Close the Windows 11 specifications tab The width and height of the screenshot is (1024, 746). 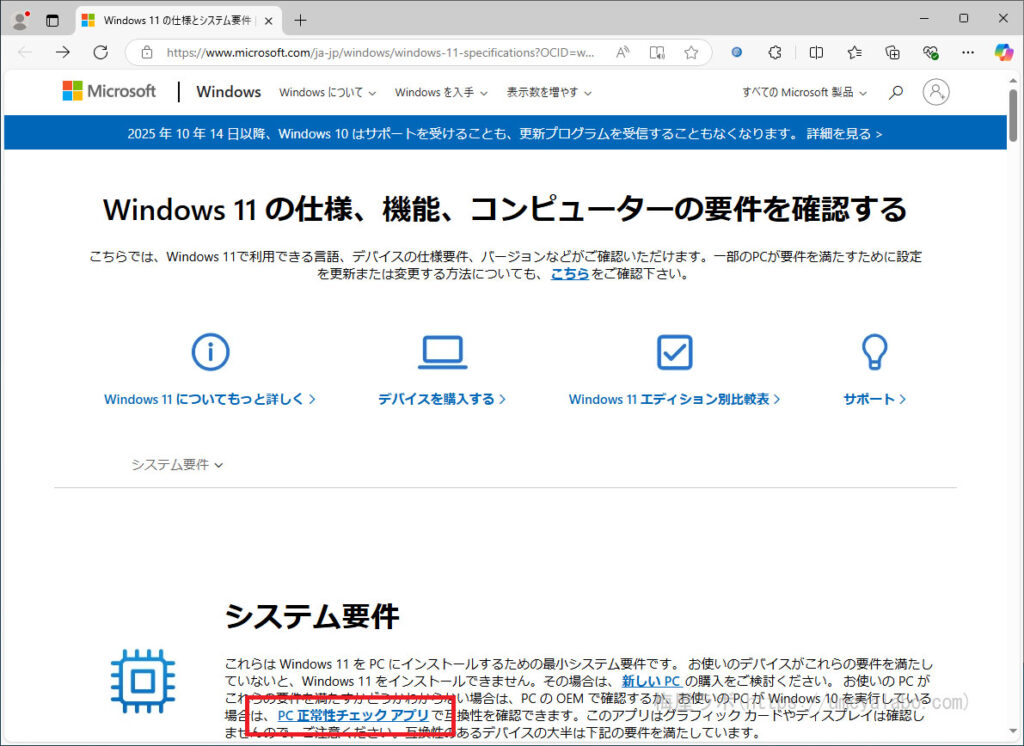tap(268, 21)
